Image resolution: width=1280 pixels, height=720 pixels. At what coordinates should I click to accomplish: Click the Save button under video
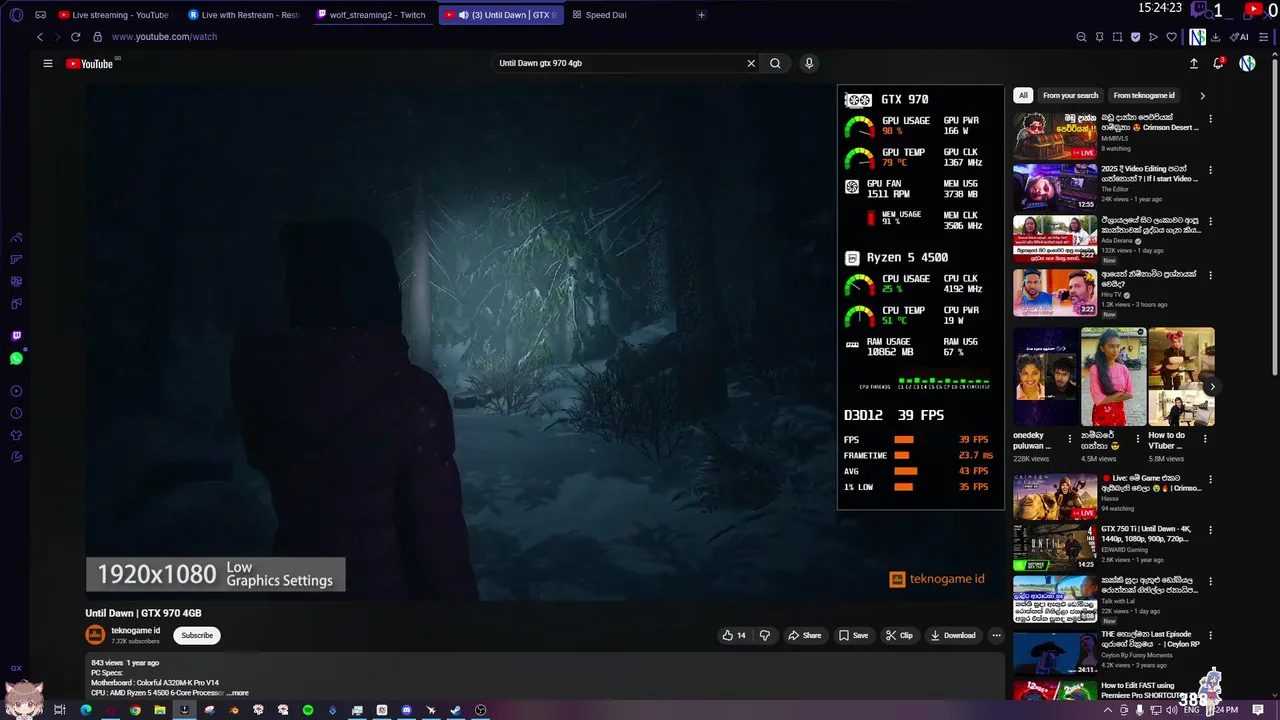(853, 635)
